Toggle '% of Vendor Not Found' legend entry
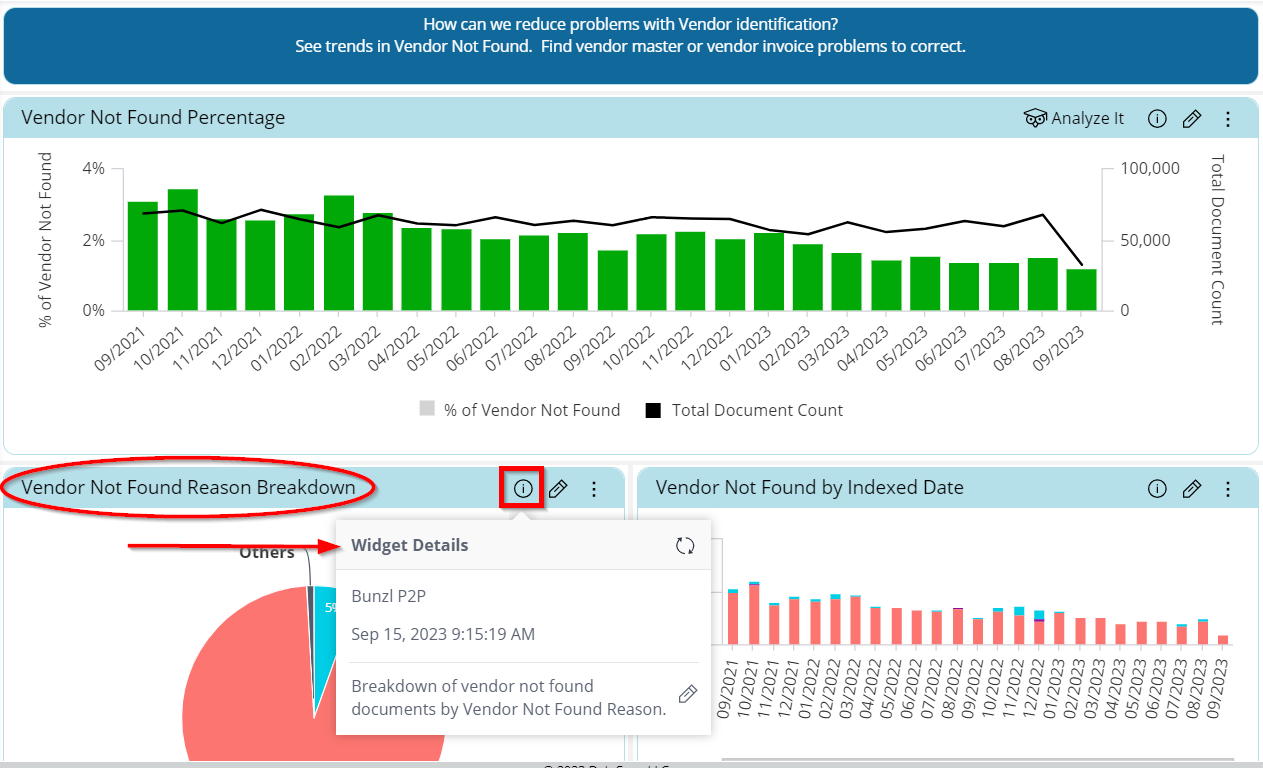Screen dimensions: 1263x768 point(534,410)
